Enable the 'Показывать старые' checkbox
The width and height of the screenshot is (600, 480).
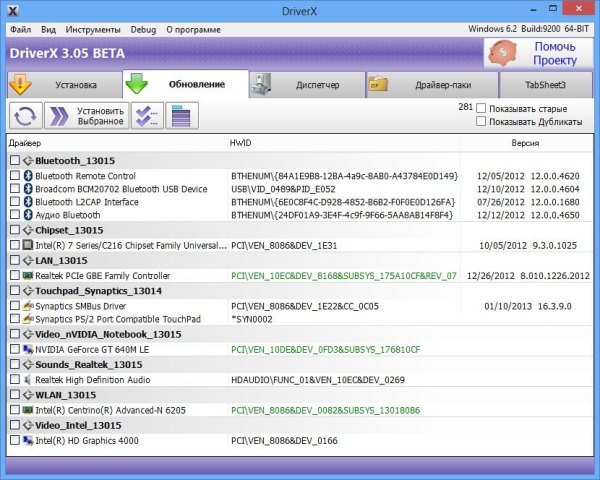click(x=482, y=107)
